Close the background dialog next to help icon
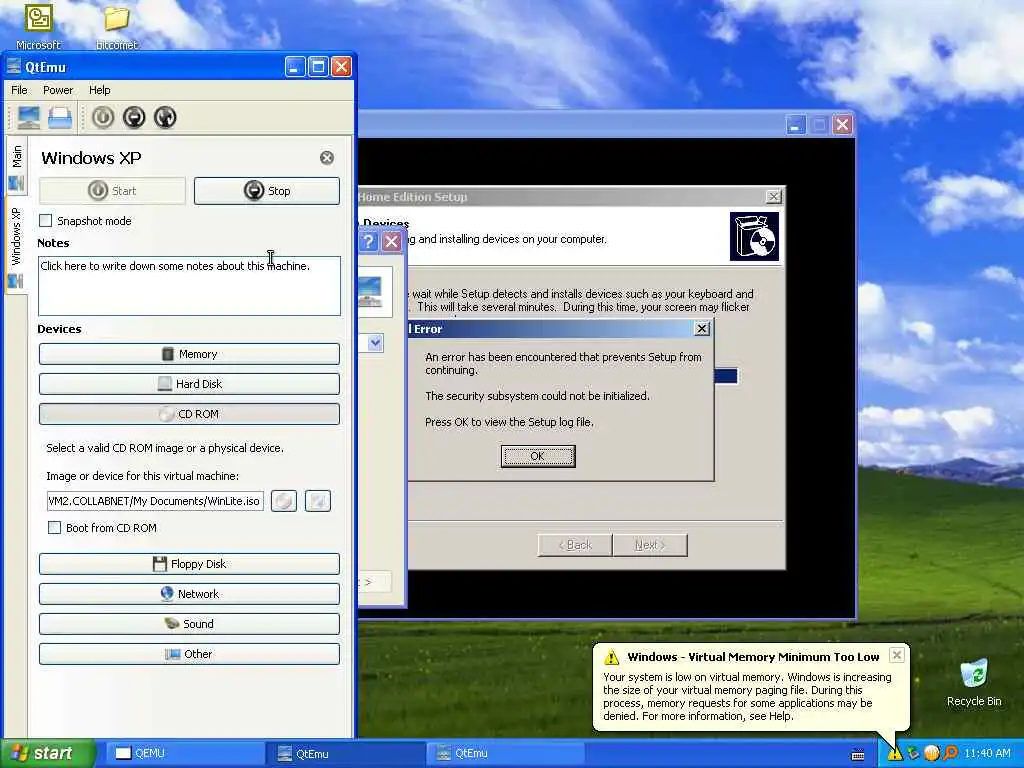The height and width of the screenshot is (768, 1024). click(391, 242)
